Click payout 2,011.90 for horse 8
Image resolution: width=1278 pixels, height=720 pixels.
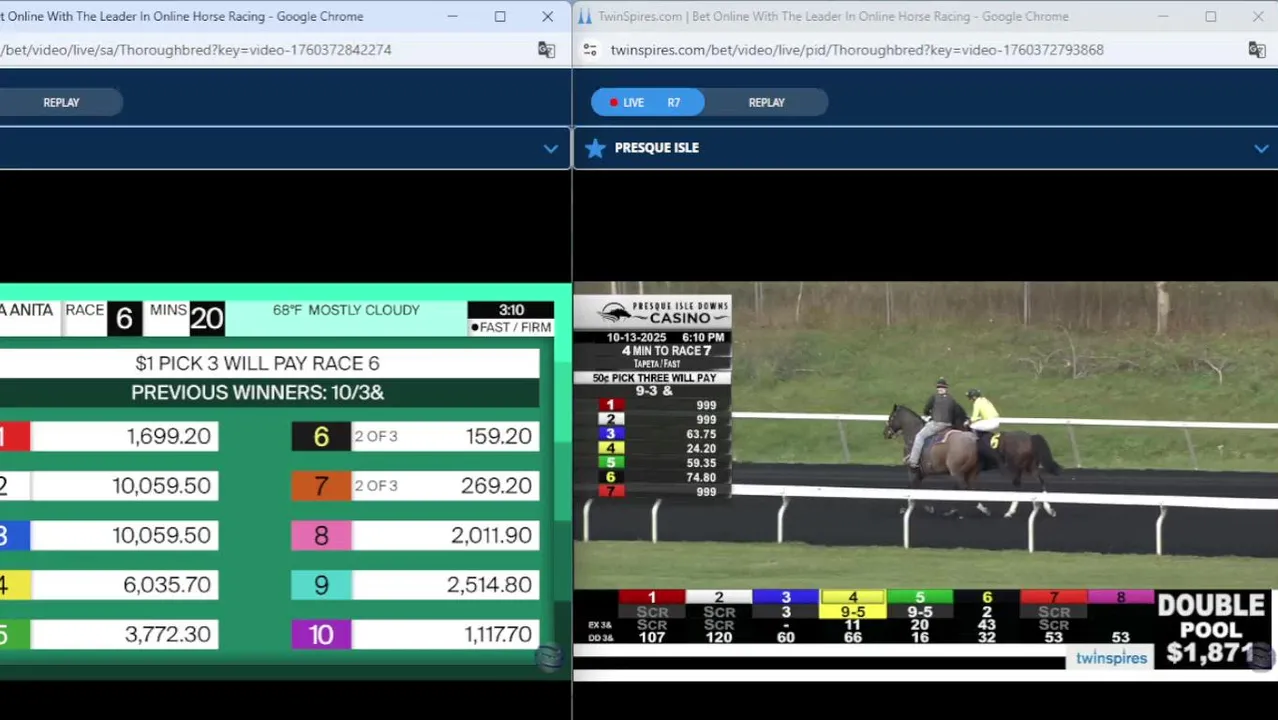[x=491, y=535]
